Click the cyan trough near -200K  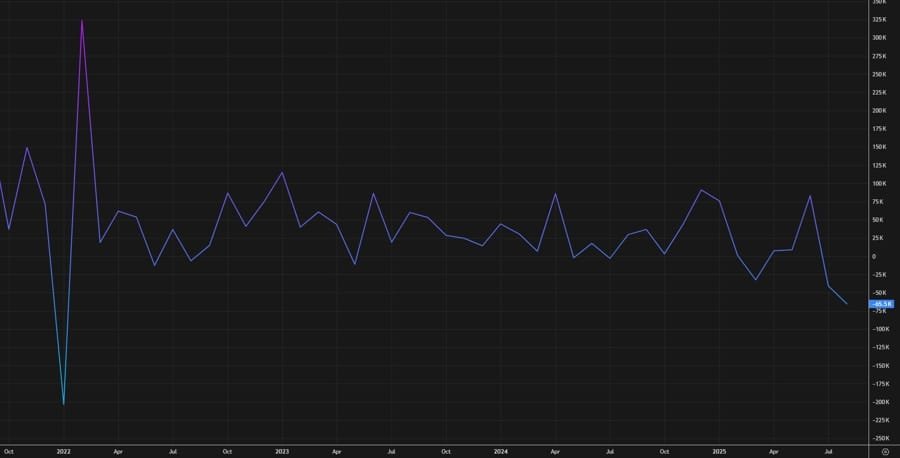pyautogui.click(x=64, y=404)
